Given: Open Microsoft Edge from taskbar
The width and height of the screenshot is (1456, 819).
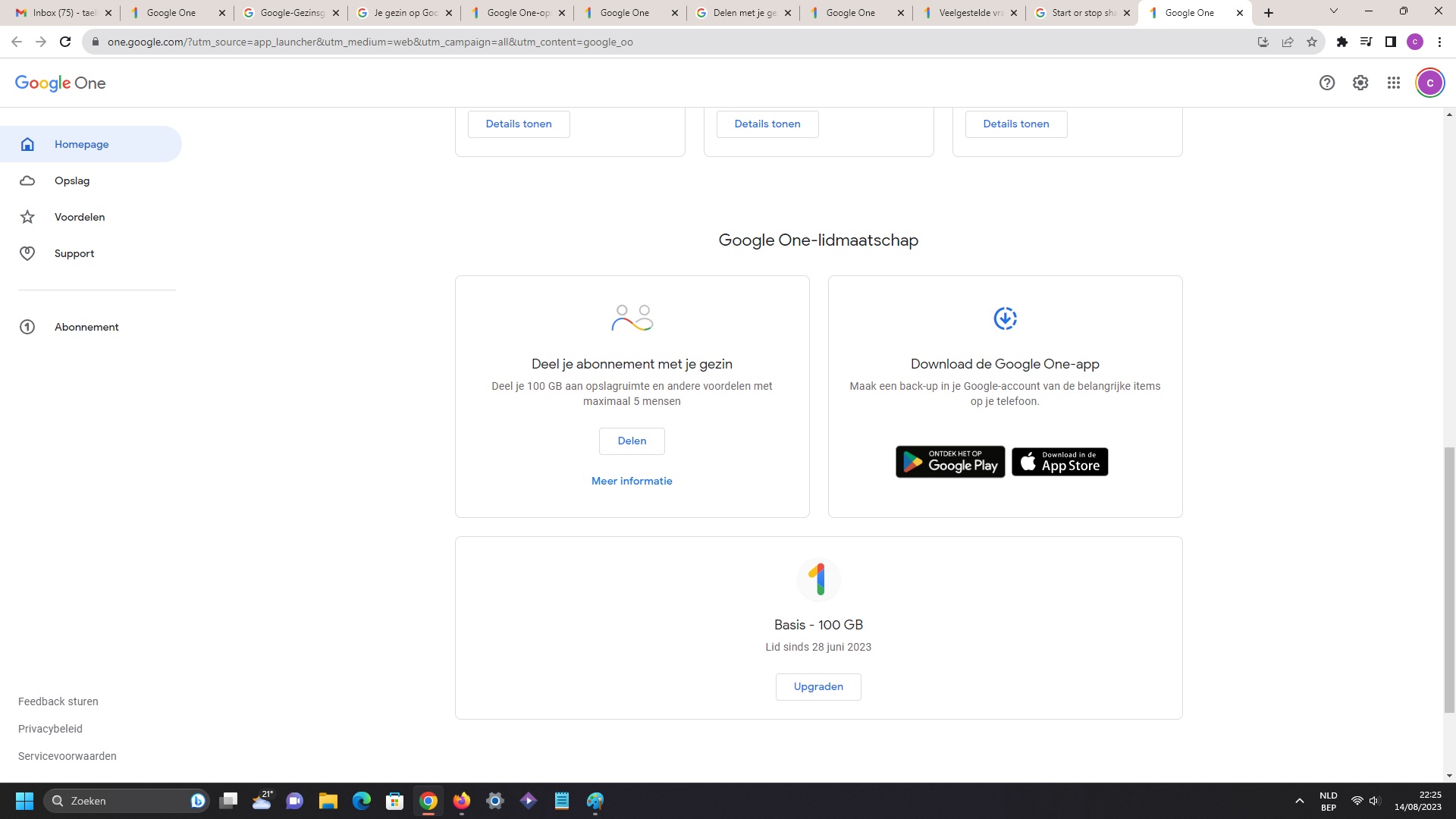Looking at the screenshot, I should click(x=362, y=801).
